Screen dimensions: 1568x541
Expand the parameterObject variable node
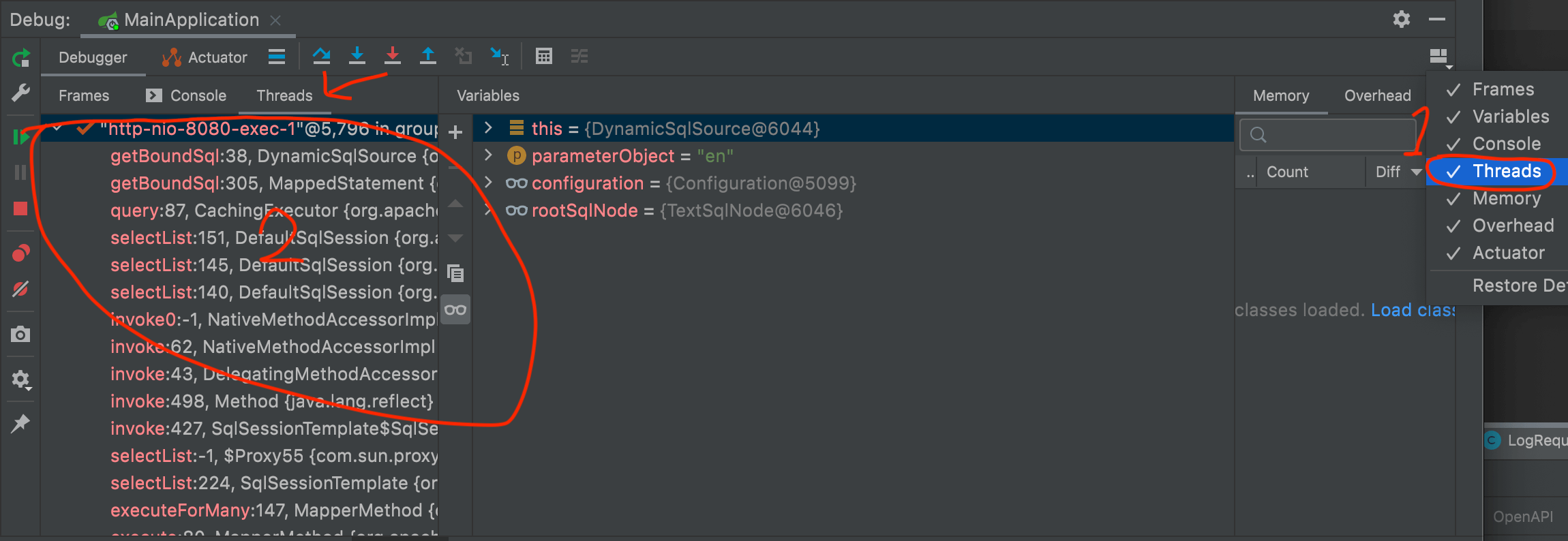[488, 155]
